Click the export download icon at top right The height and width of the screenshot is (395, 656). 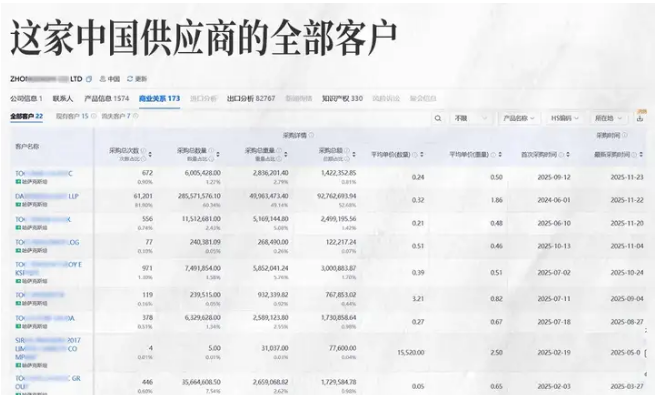point(640,118)
